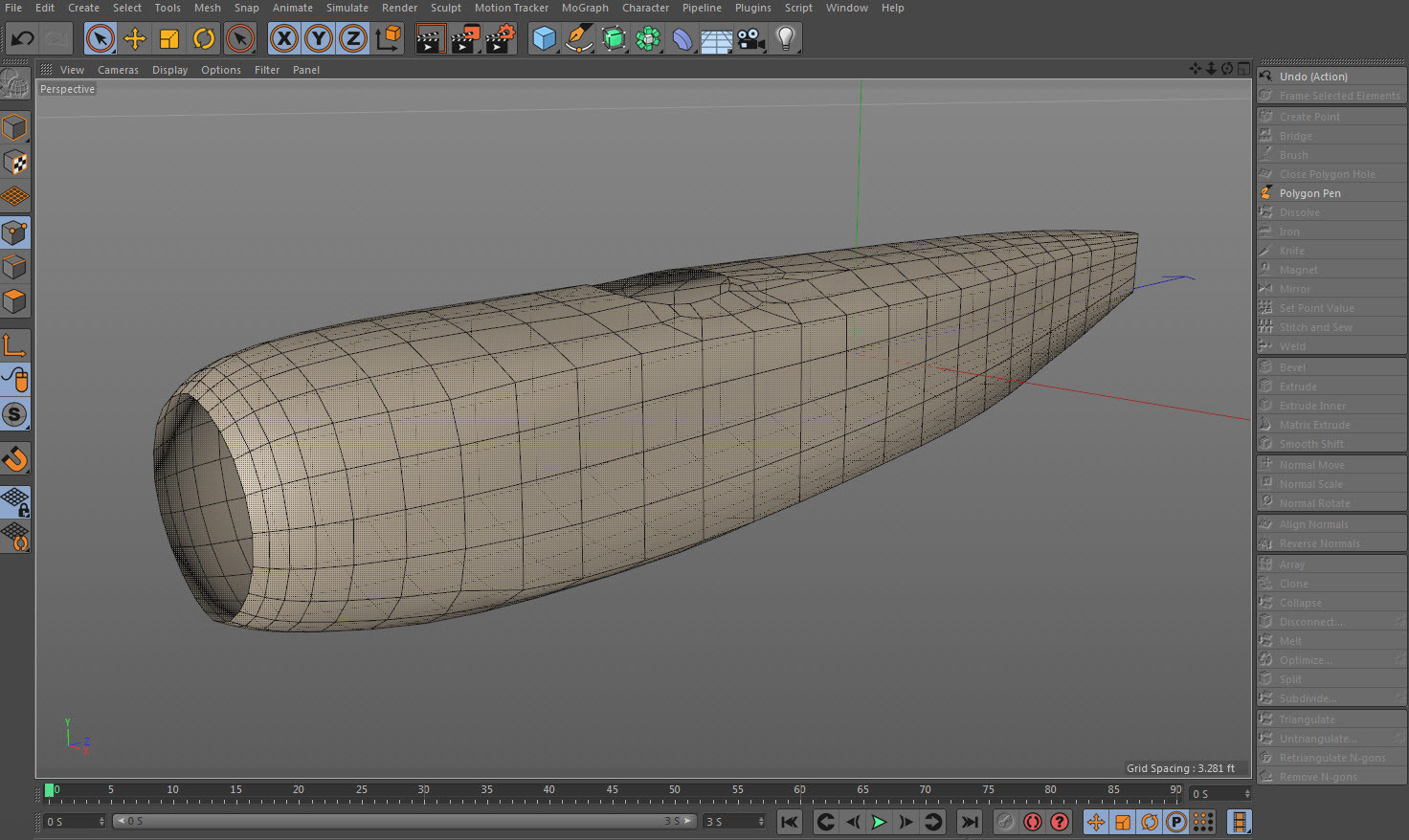Viewport: 1409px width, 840px height.
Task: Open viewport Panel menu
Action: point(306,70)
